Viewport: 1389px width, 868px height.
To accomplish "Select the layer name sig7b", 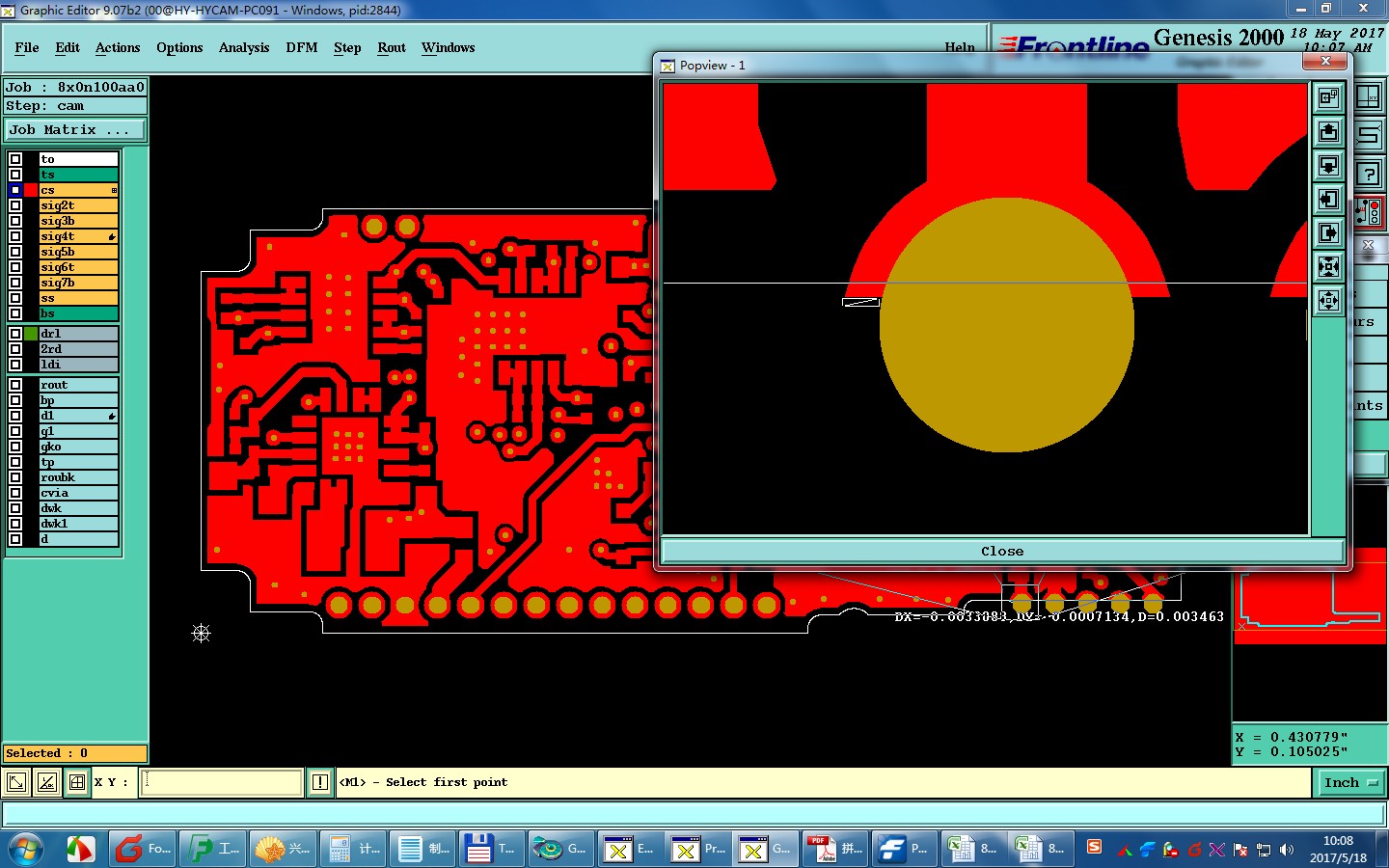I will (78, 283).
